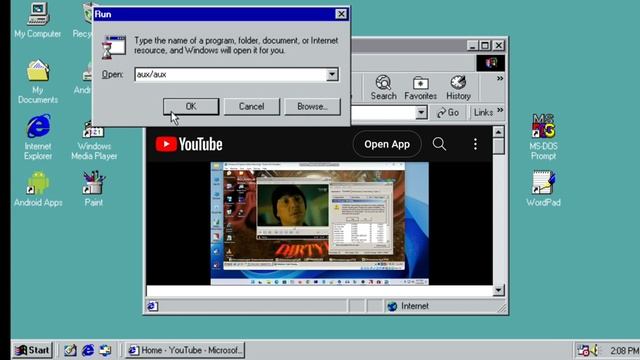
Task: Click the Internet Explorer throbber logo
Action: click(x=491, y=63)
